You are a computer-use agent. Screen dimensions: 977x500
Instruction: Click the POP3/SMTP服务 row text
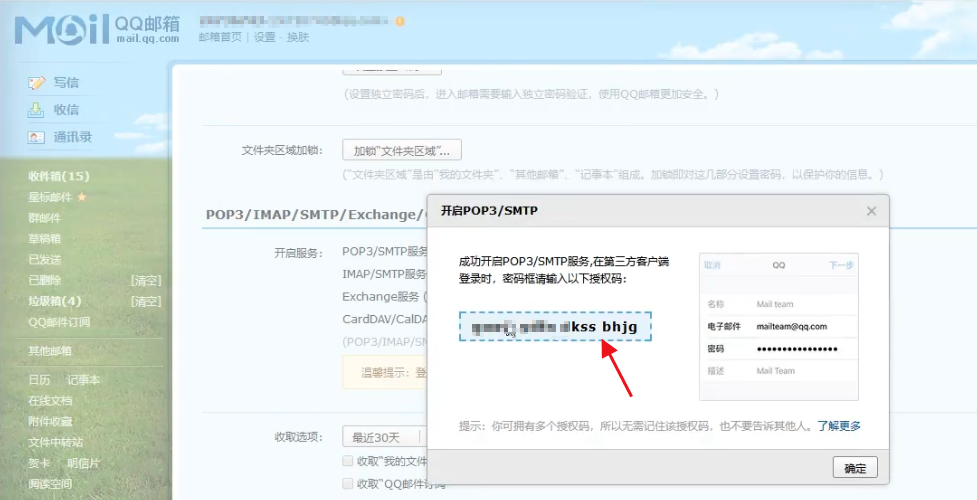(384, 252)
